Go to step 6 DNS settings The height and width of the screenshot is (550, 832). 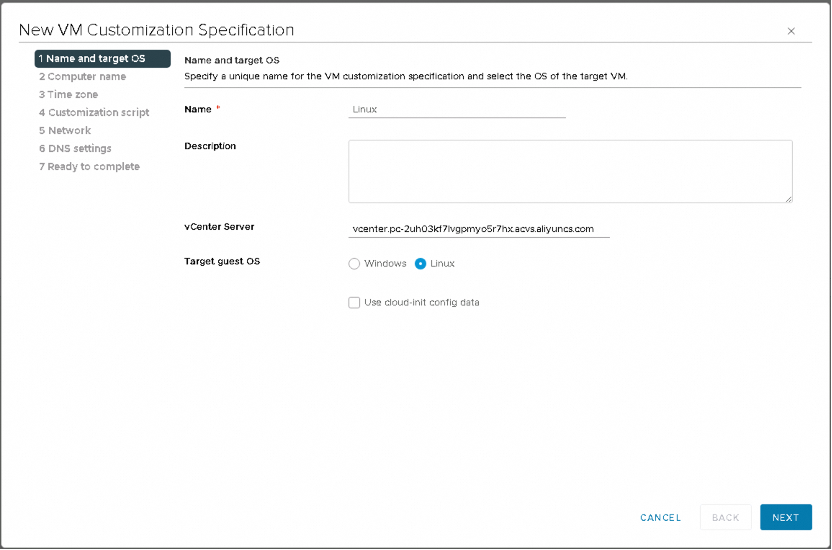(x=75, y=149)
